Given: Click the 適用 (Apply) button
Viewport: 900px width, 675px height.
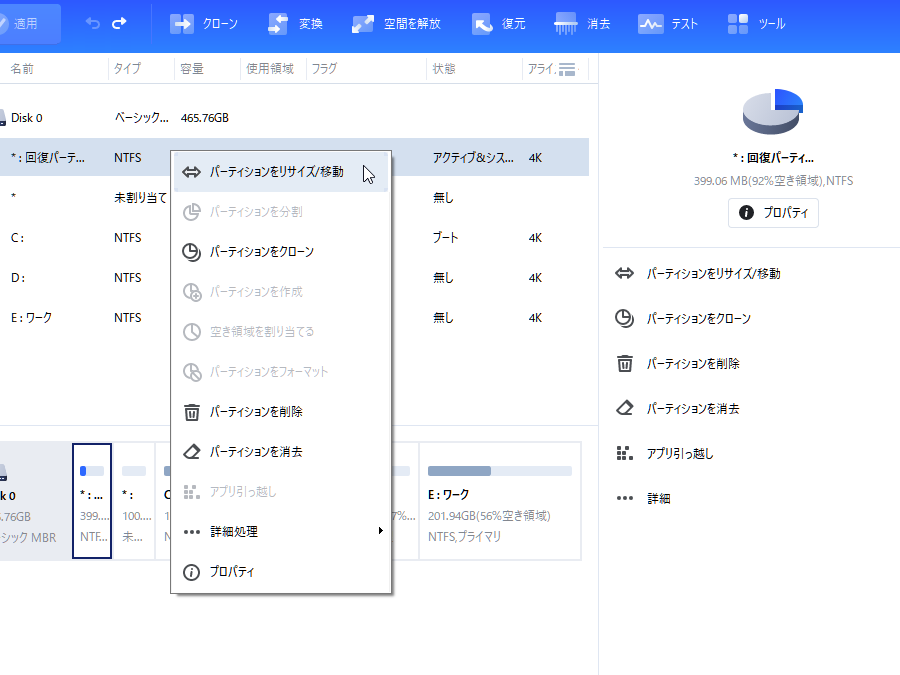Looking at the screenshot, I should pos(28,23).
